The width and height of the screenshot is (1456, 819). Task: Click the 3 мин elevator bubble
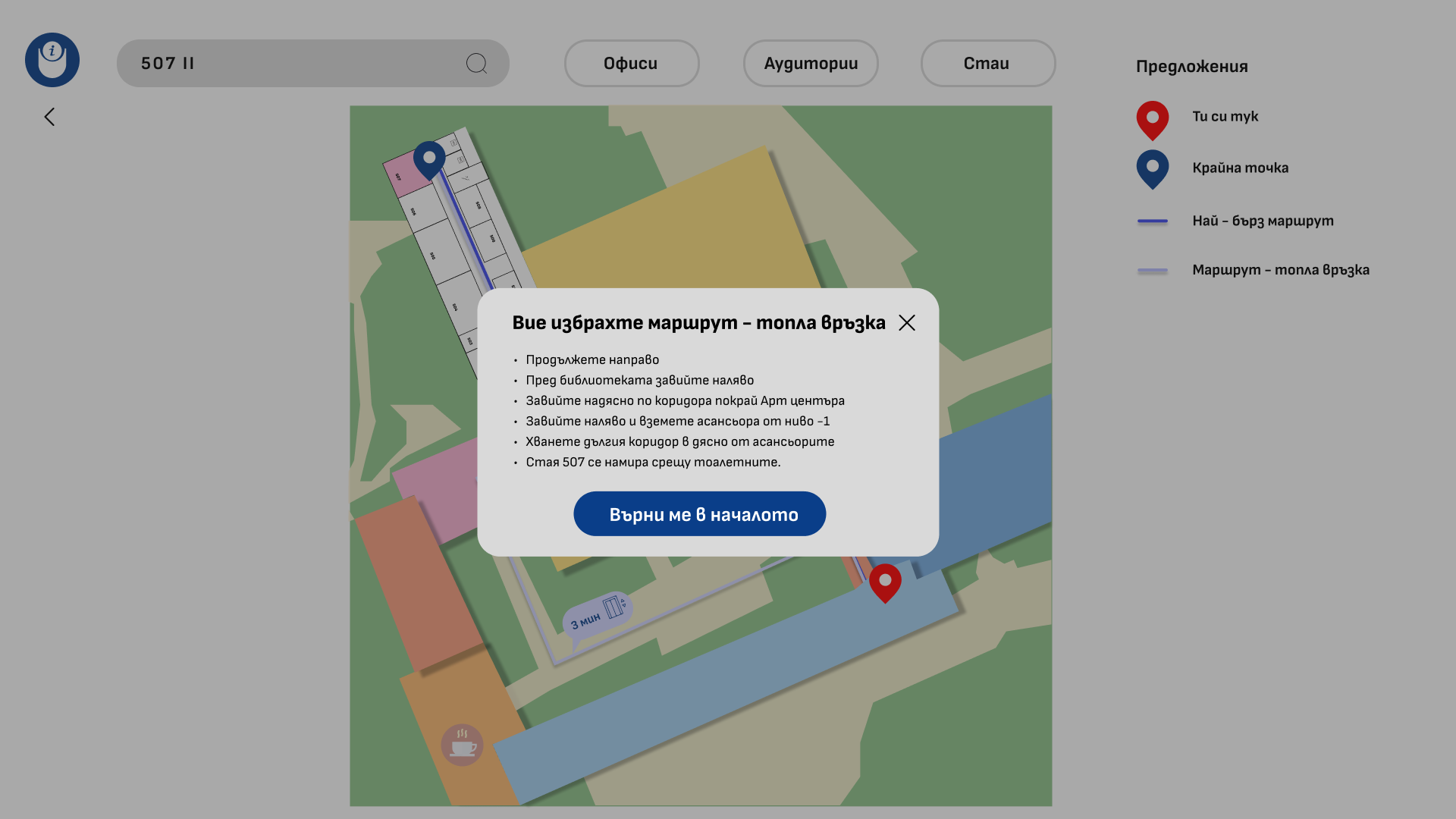tap(598, 615)
